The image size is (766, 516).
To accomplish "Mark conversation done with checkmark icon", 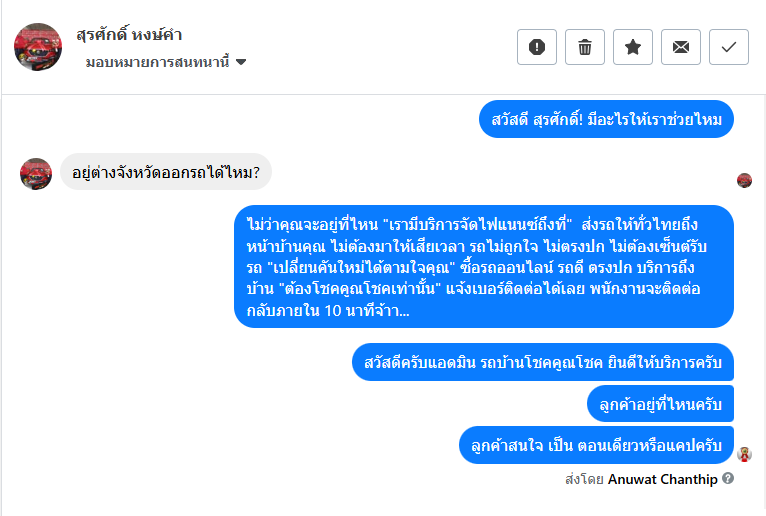I will coord(729,47).
